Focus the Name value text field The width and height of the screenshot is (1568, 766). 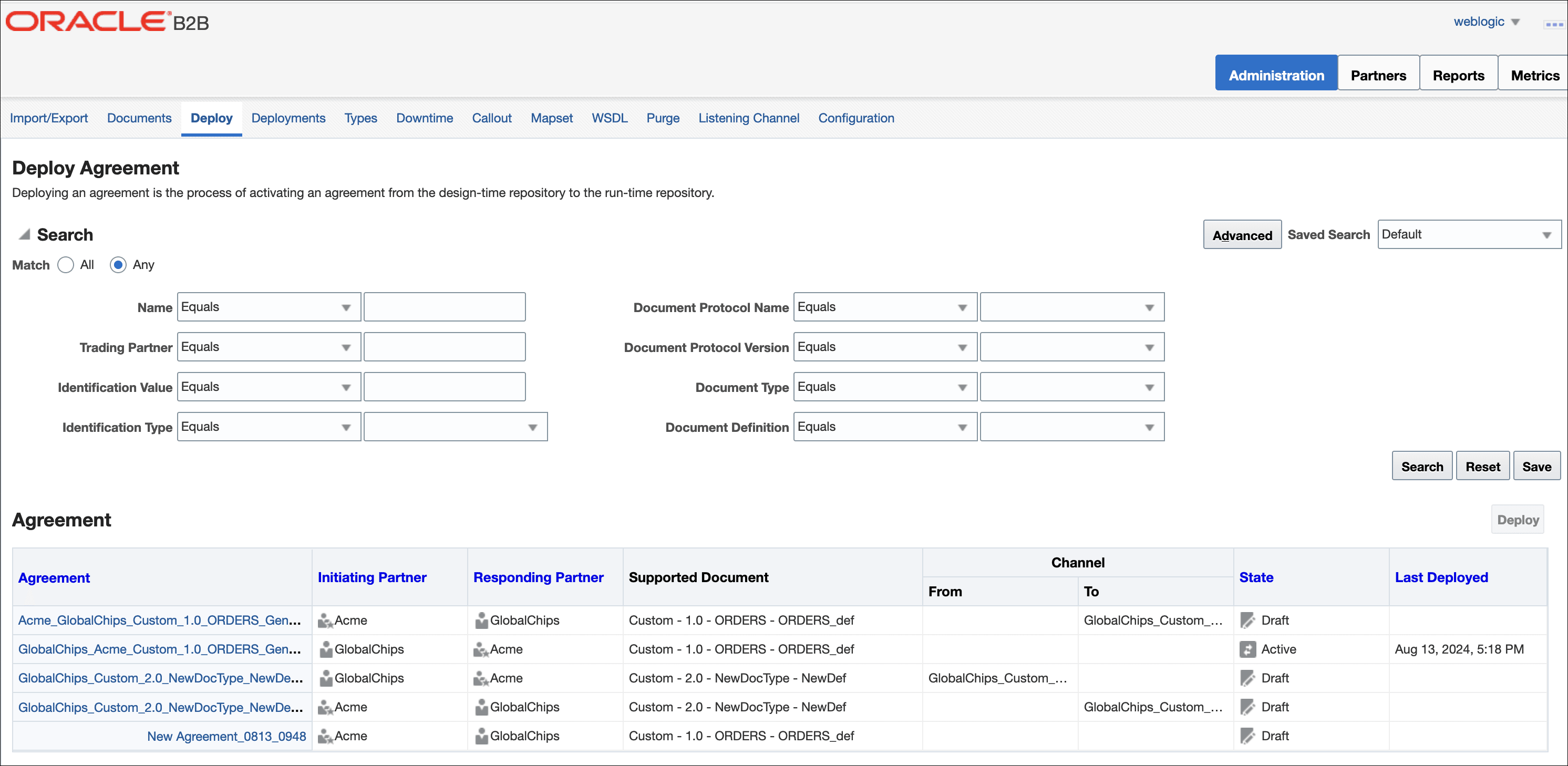tap(445, 307)
